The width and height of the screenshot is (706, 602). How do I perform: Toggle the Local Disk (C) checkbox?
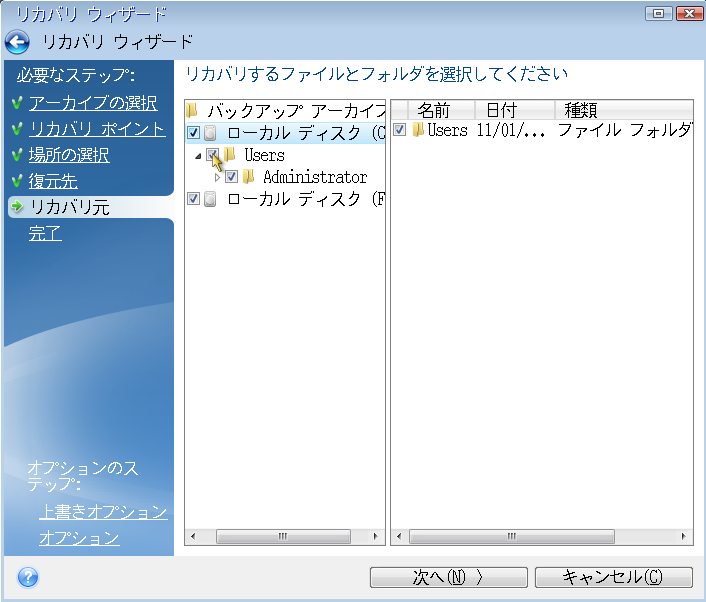click(x=193, y=133)
